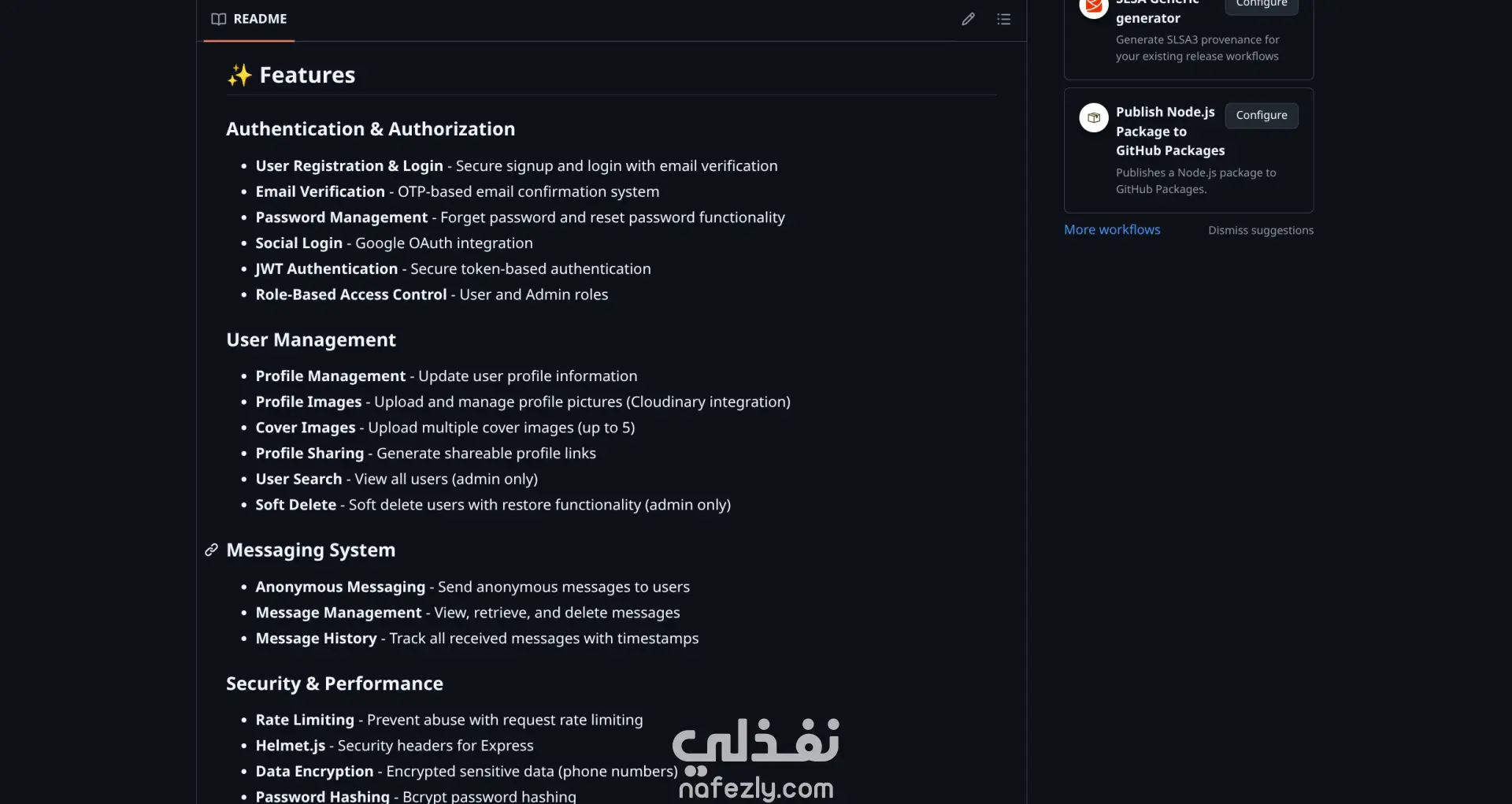Open the README outline list icon
The width and height of the screenshot is (1512, 804).
pos(1003,19)
